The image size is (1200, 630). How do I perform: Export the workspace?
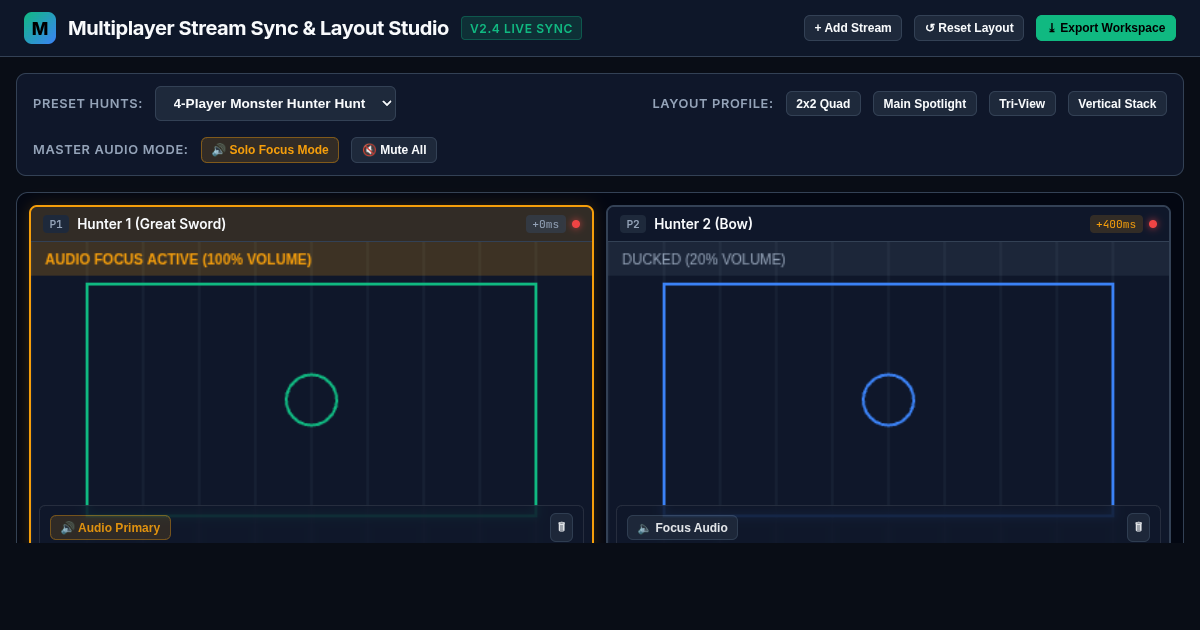tap(1106, 28)
